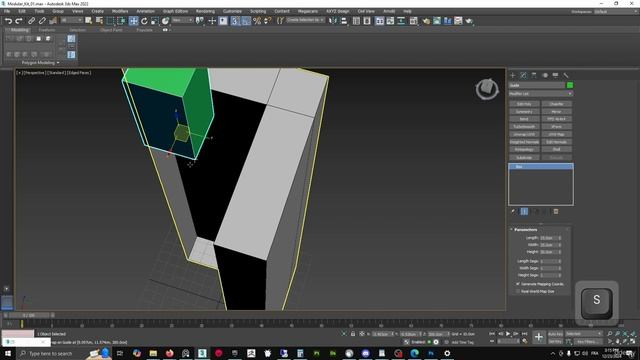640x360 pixels.
Task: Click the Mirror tool icon
Action: [333, 20]
